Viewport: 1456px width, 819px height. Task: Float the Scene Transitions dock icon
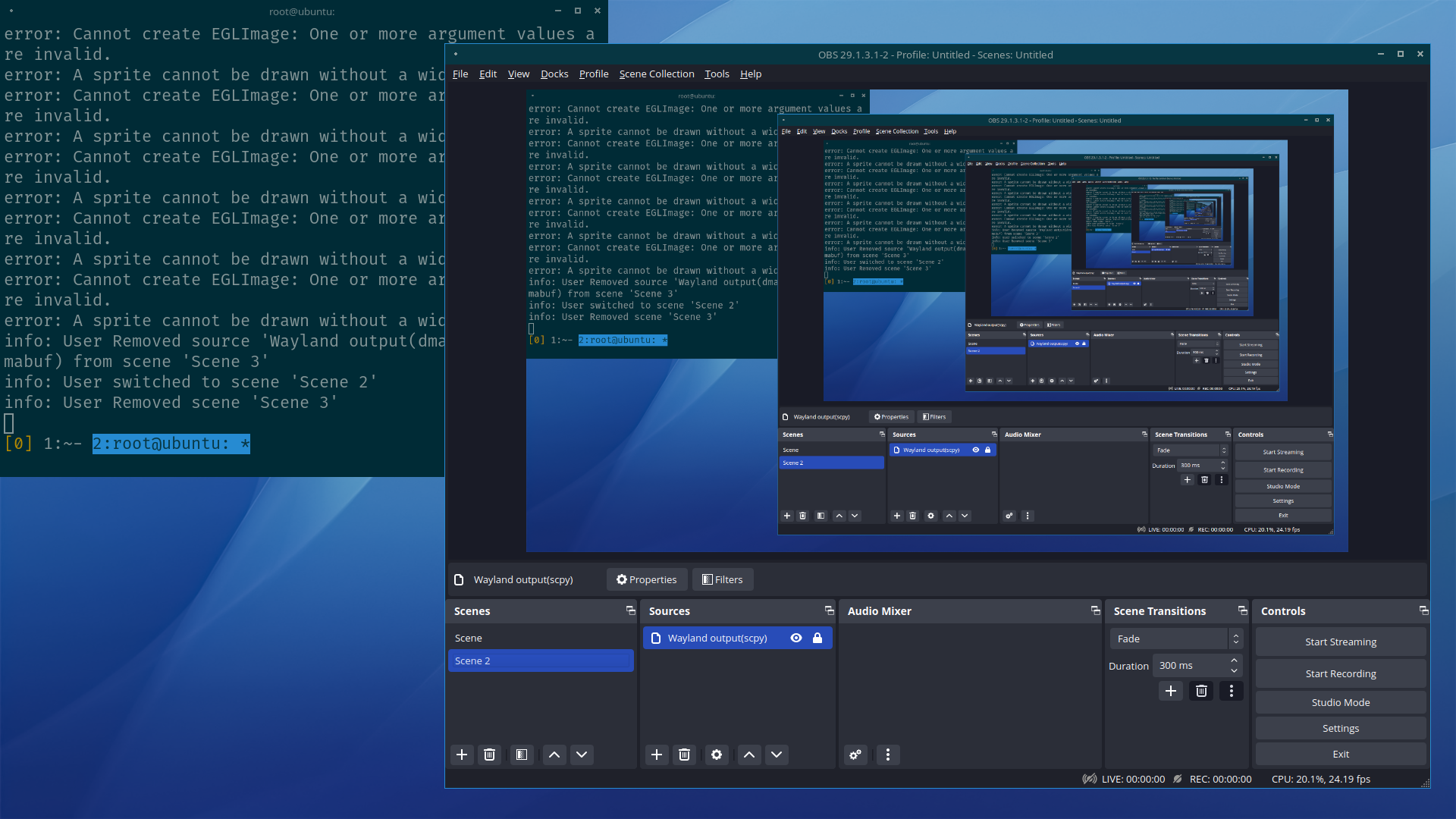pos(1242,610)
